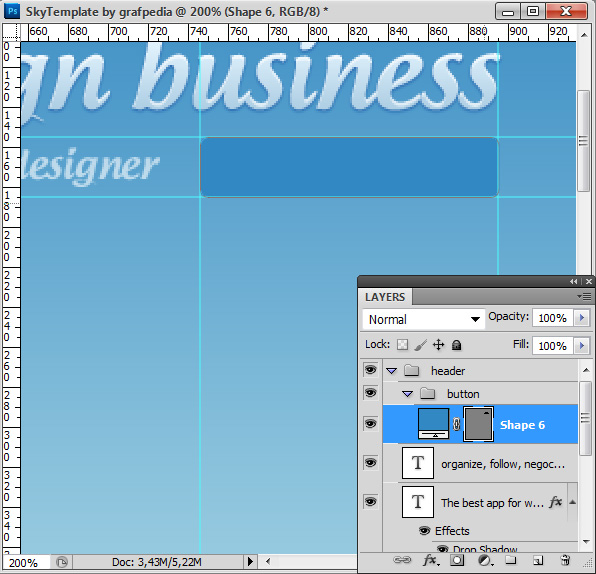Image resolution: width=596 pixels, height=574 pixels.
Task: Click the link layers icon
Action: (x=402, y=560)
